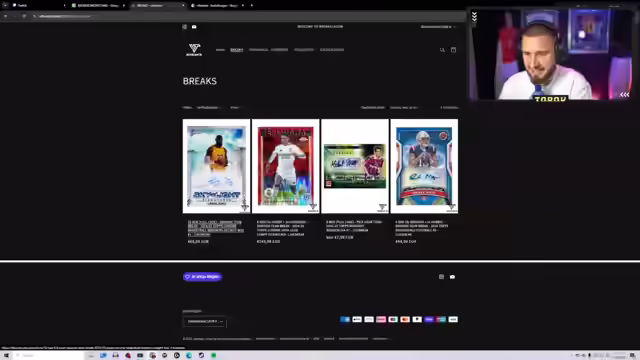Open the basketball player autograph card thumbnail

tap(216, 166)
